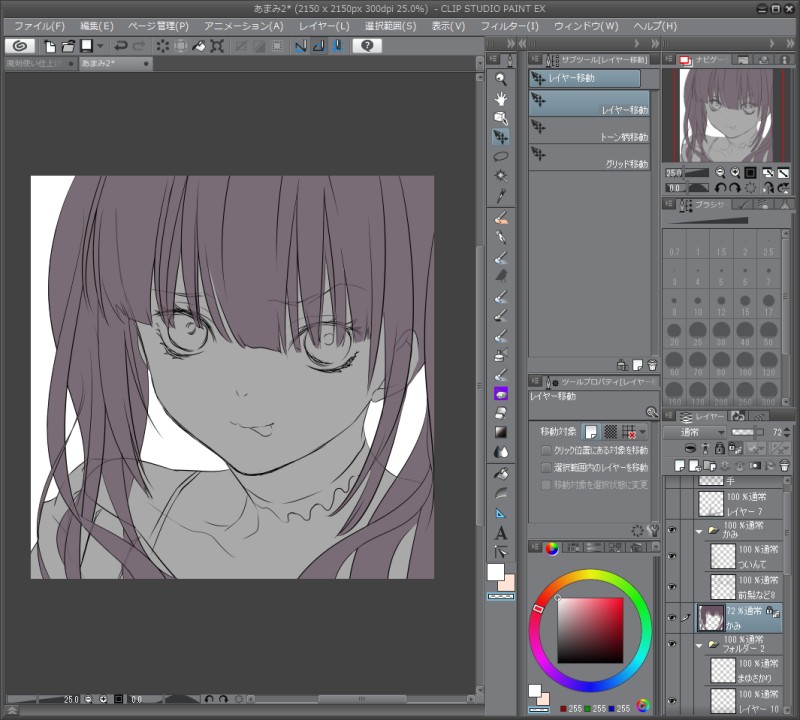Select the Zoom magnifier tool
This screenshot has height=720, width=800.
pyautogui.click(x=501, y=79)
